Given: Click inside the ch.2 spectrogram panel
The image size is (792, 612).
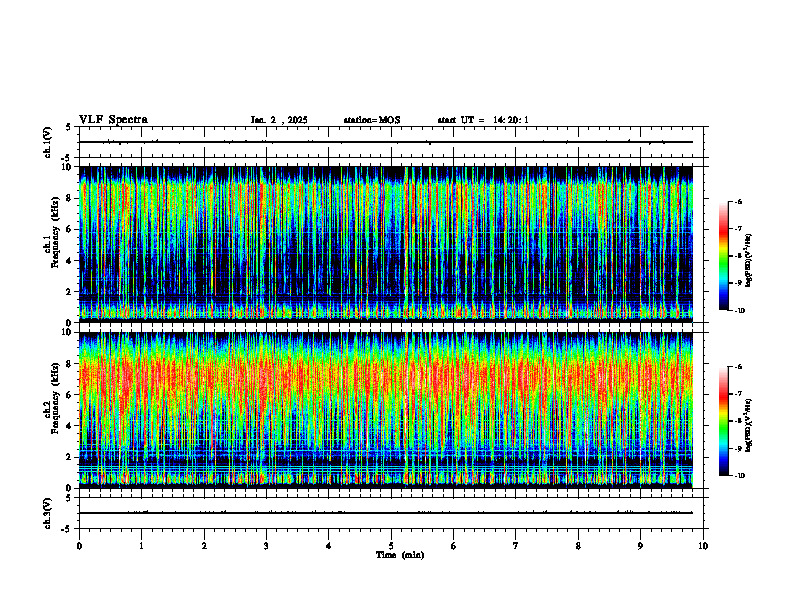Looking at the screenshot, I should point(386,410).
